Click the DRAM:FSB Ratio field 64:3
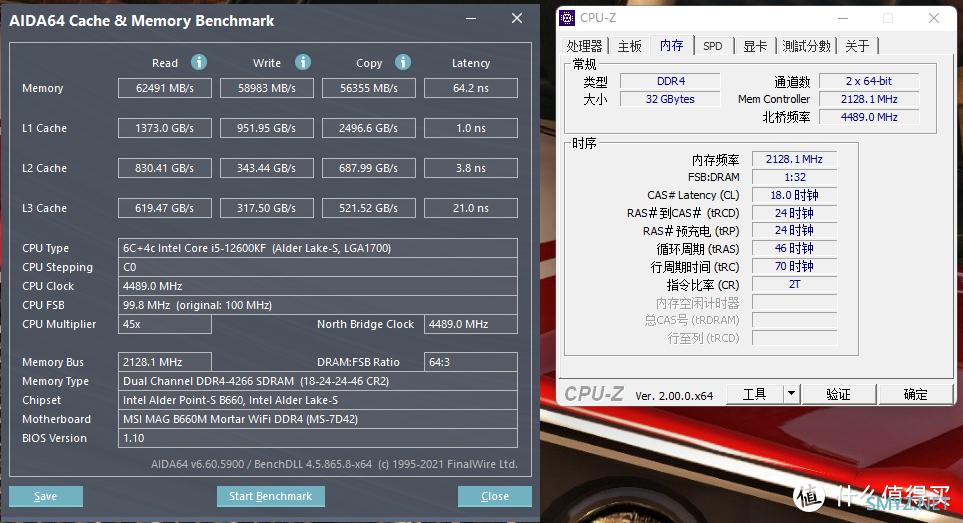Screen dimensions: 963x523 pos(470,362)
